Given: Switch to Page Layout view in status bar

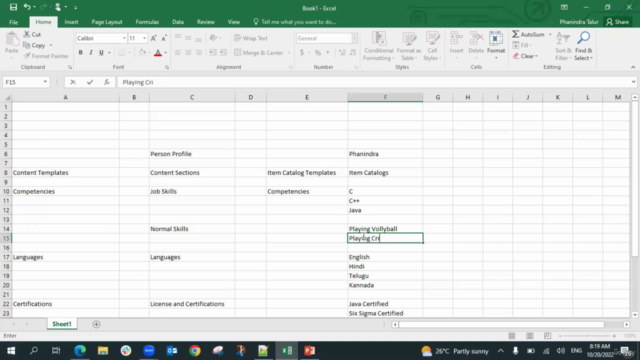Looking at the screenshot, I should [529, 336].
